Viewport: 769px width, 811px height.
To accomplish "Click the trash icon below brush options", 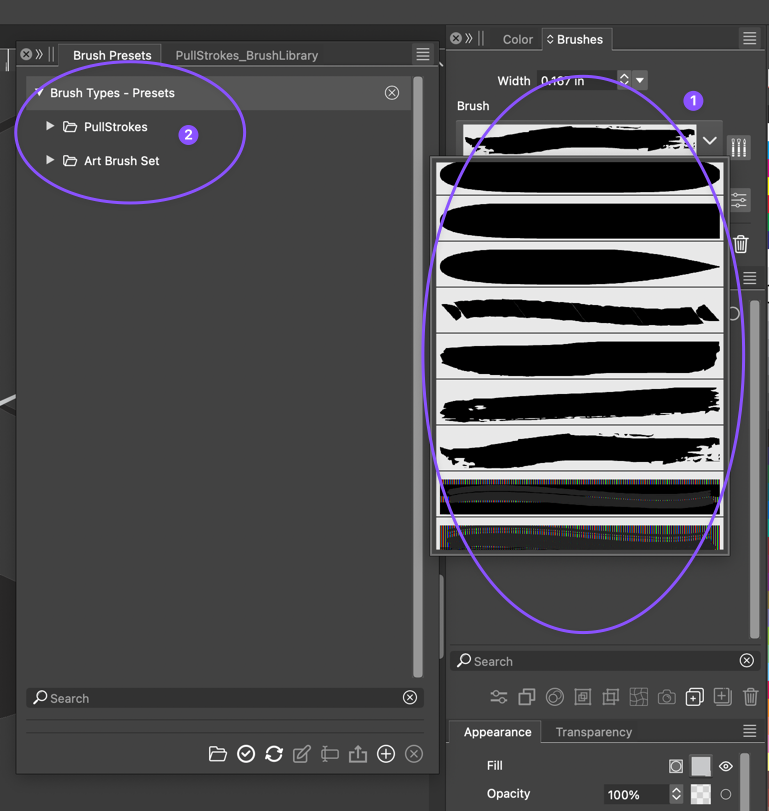I will tap(741, 244).
